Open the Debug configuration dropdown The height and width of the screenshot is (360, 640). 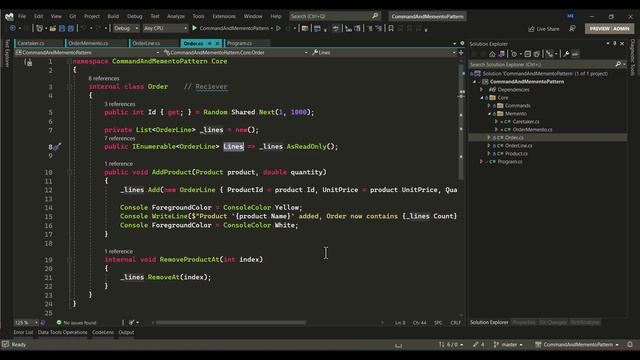click(x=126, y=28)
